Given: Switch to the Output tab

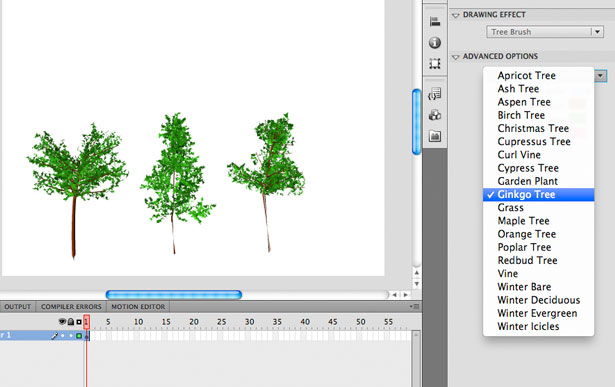Looking at the screenshot, I should click(18, 307).
